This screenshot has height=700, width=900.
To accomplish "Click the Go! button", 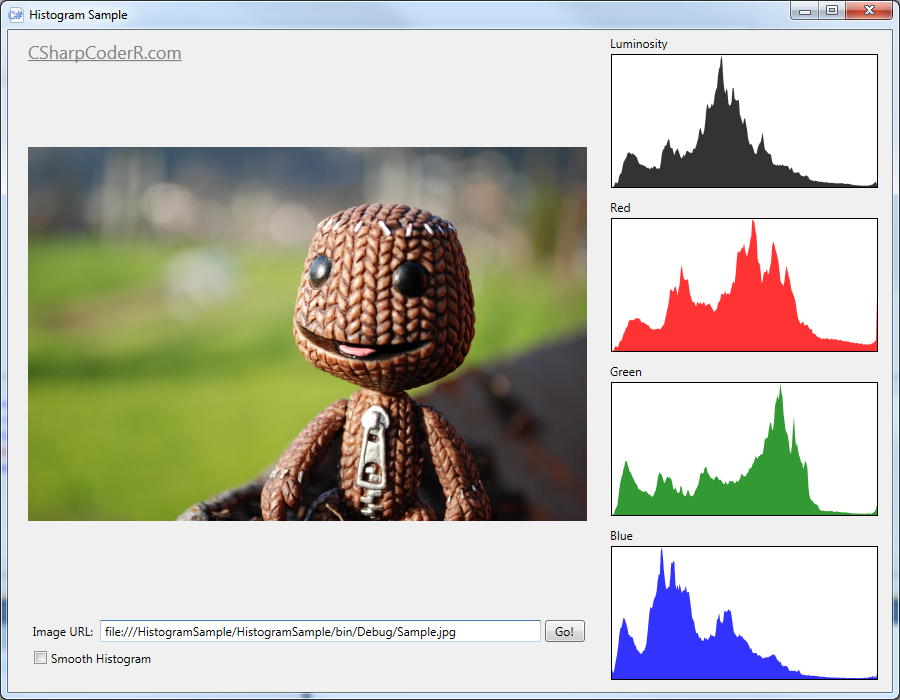I will tap(564, 631).
